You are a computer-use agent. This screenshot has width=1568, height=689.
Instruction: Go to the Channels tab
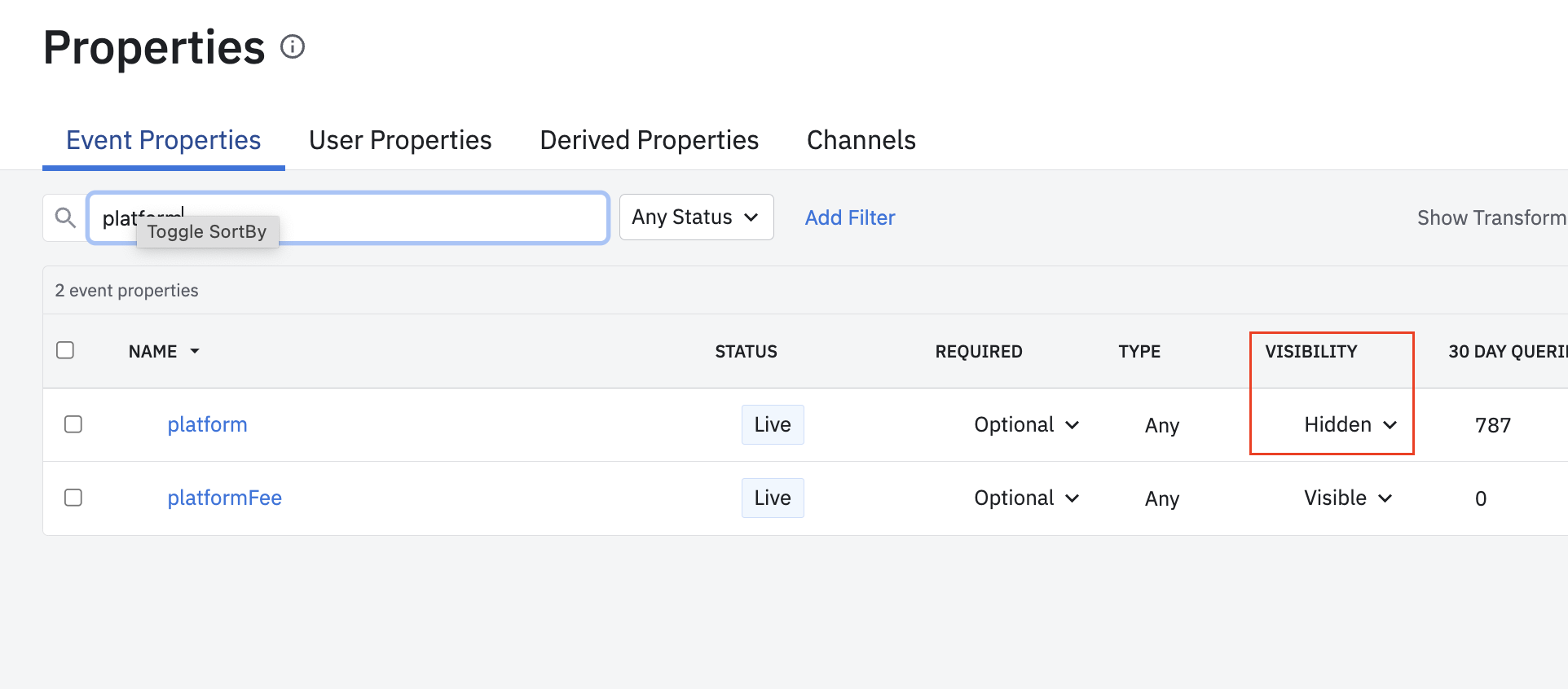coord(861,140)
